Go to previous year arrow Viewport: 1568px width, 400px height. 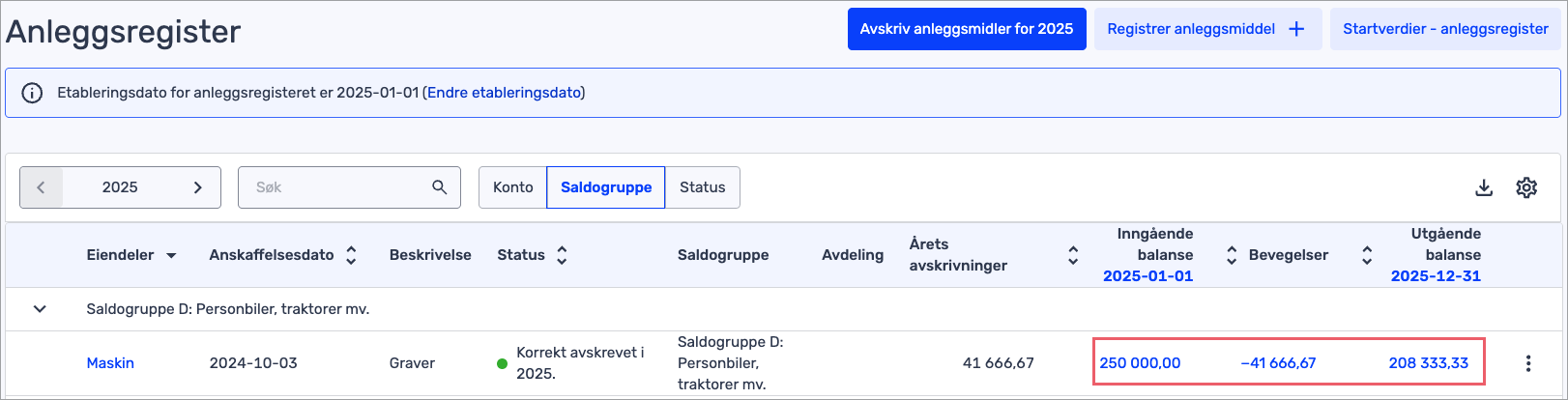(x=41, y=187)
